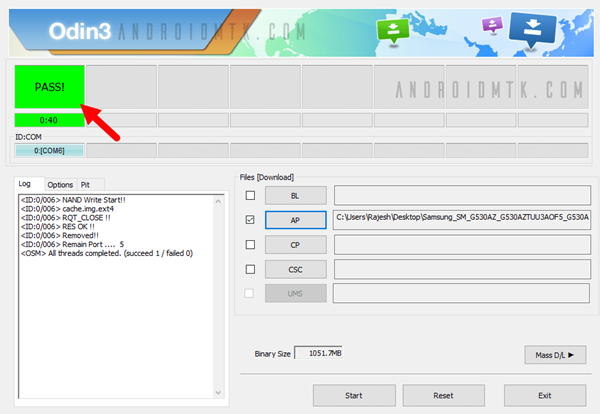Viewport: 600px width, 414px height.
Task: Exit the Odin3 application
Action: [545, 395]
